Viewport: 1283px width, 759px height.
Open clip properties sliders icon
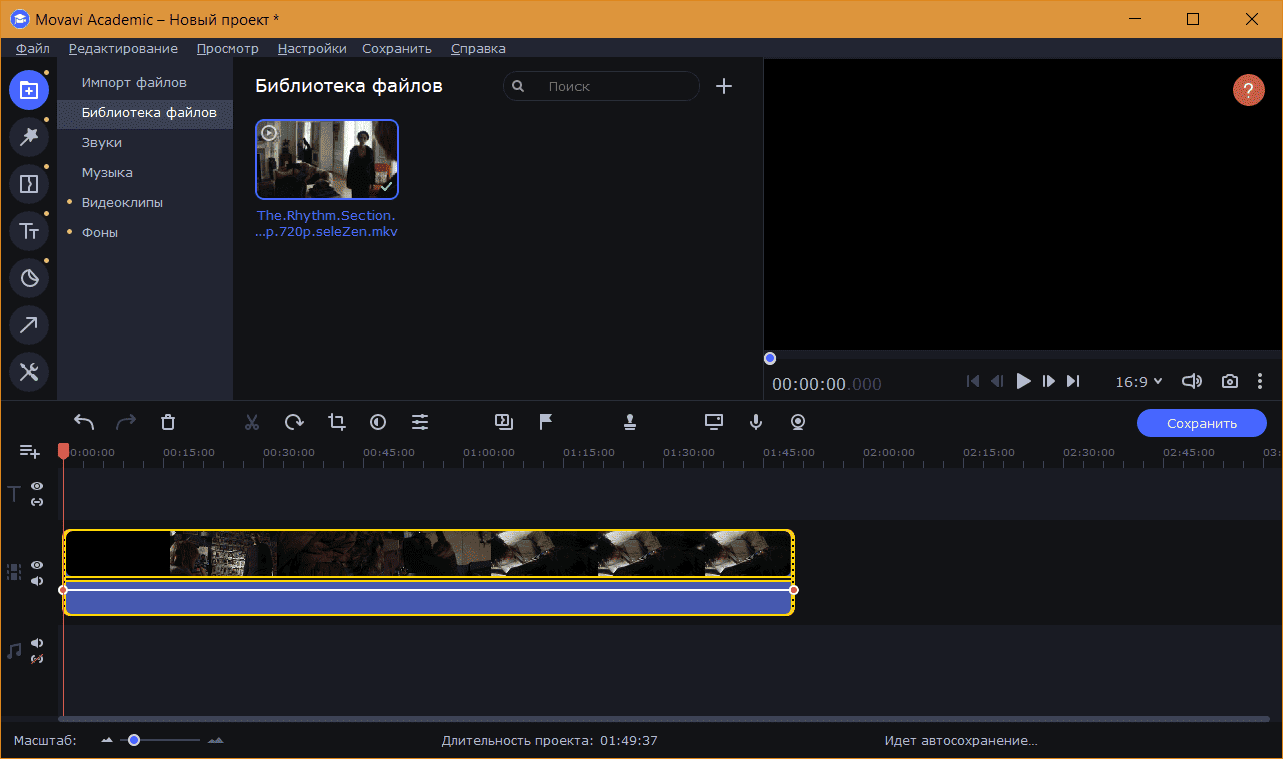pyautogui.click(x=420, y=422)
